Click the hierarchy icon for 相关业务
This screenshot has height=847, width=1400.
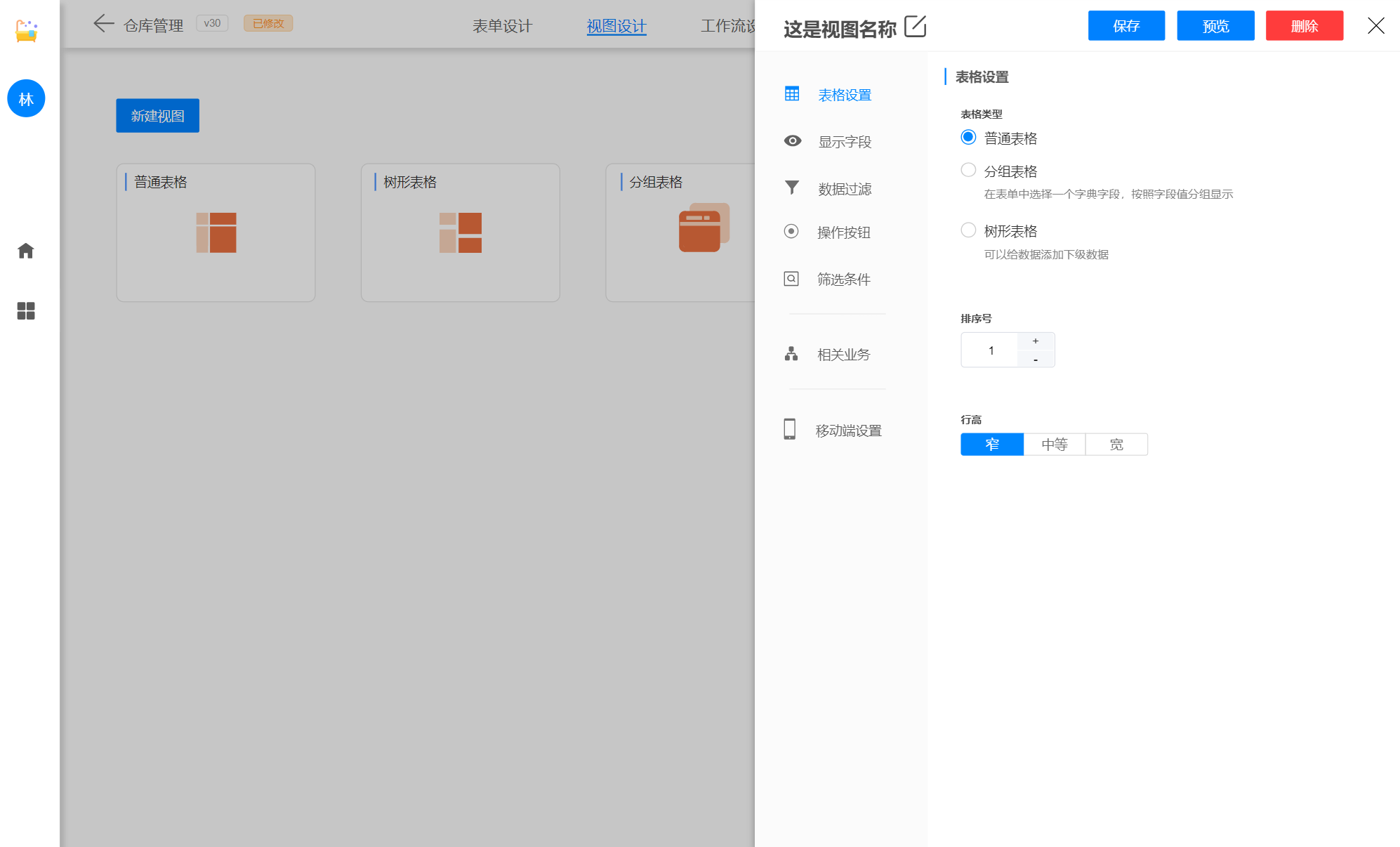point(791,353)
